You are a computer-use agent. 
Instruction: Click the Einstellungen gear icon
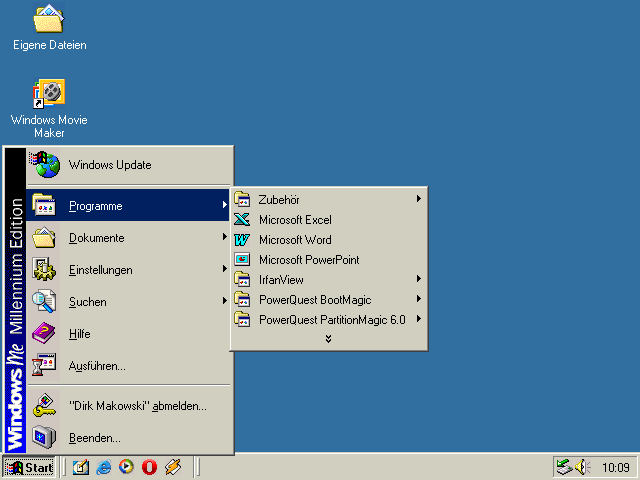(44, 269)
